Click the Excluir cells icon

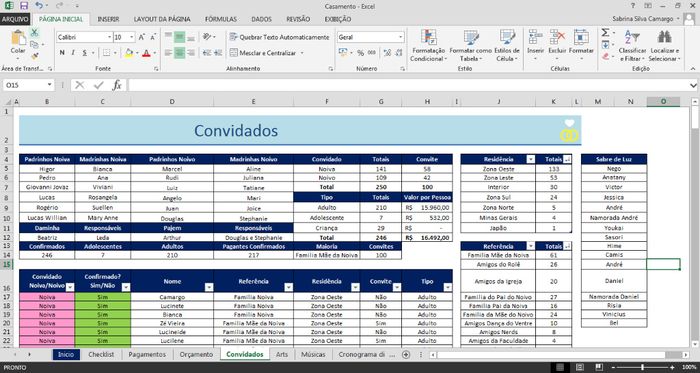(557, 37)
